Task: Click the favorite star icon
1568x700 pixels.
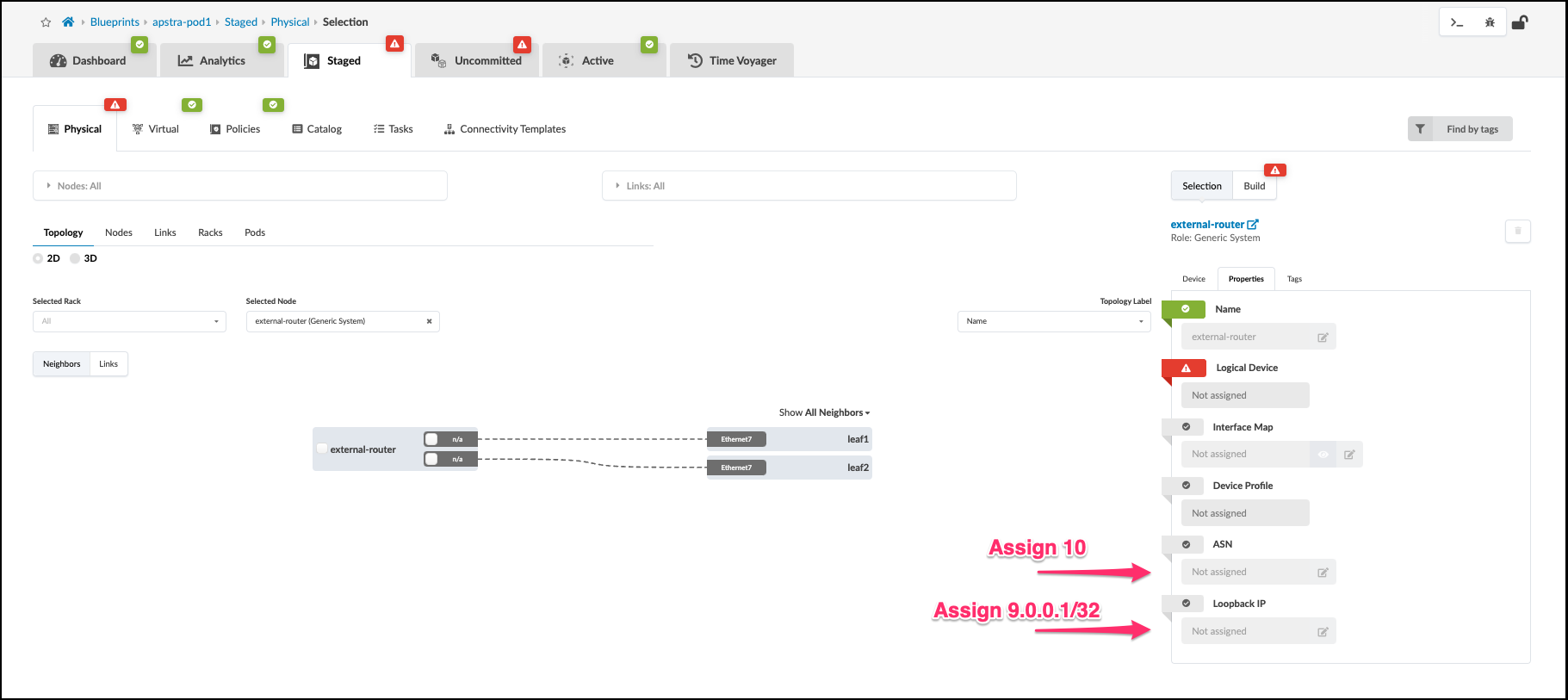Action: point(46,22)
